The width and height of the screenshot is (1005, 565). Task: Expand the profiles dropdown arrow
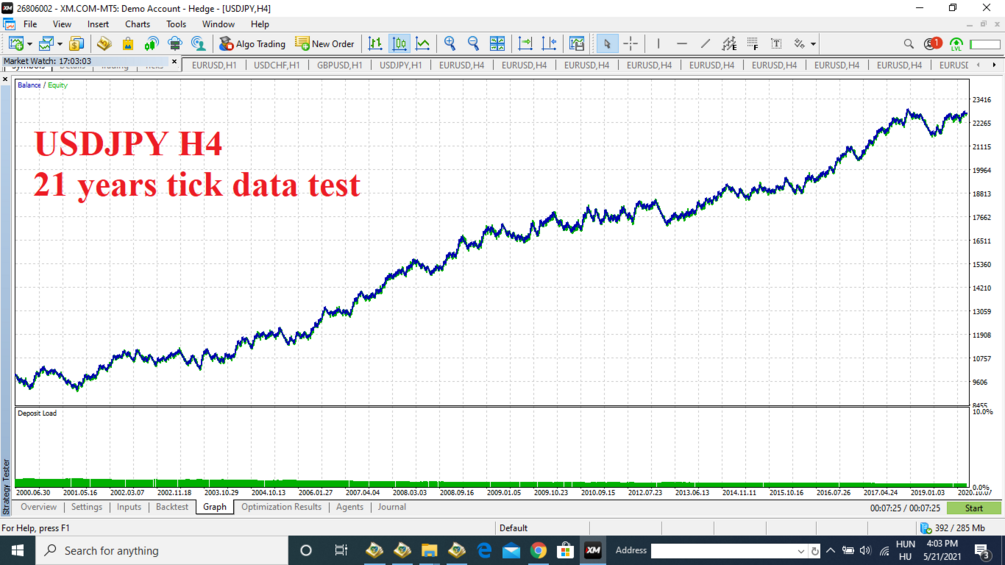[x=60, y=44]
